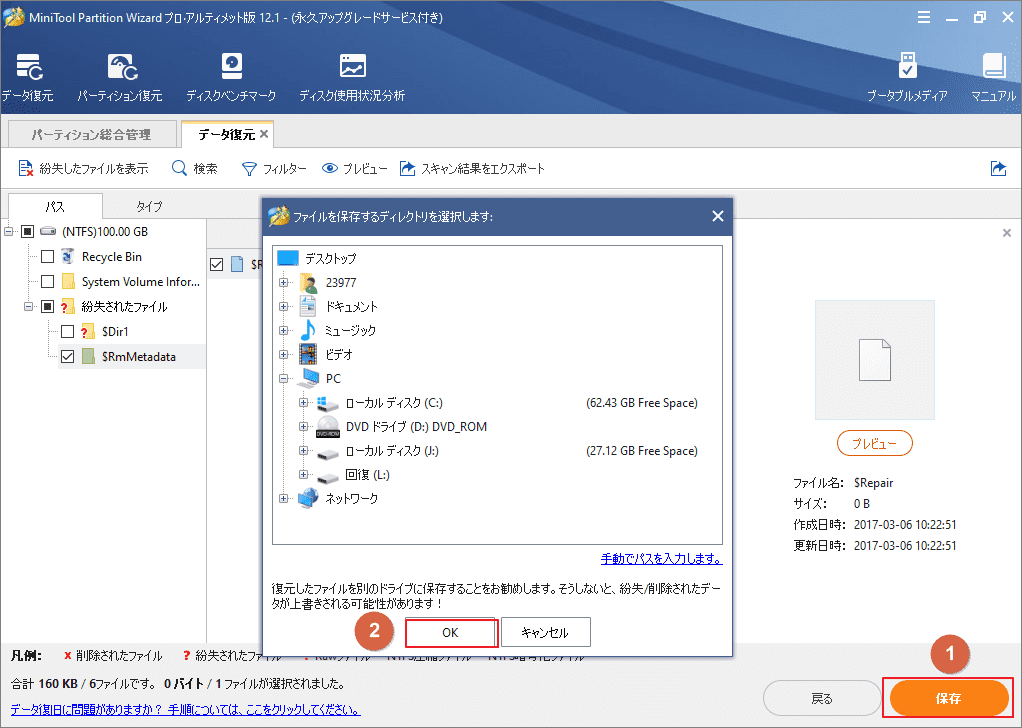
Task: Click the share icon at toolbar right
Action: tap(998, 169)
